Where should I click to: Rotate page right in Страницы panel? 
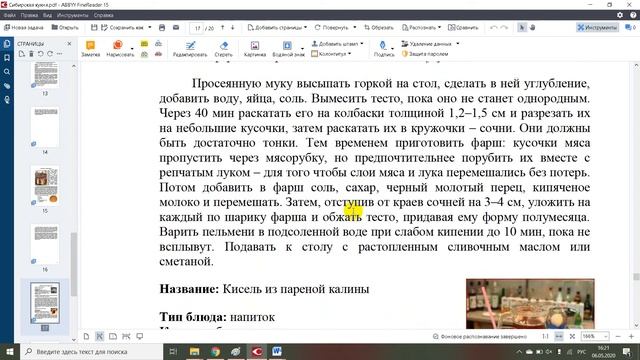(50, 54)
